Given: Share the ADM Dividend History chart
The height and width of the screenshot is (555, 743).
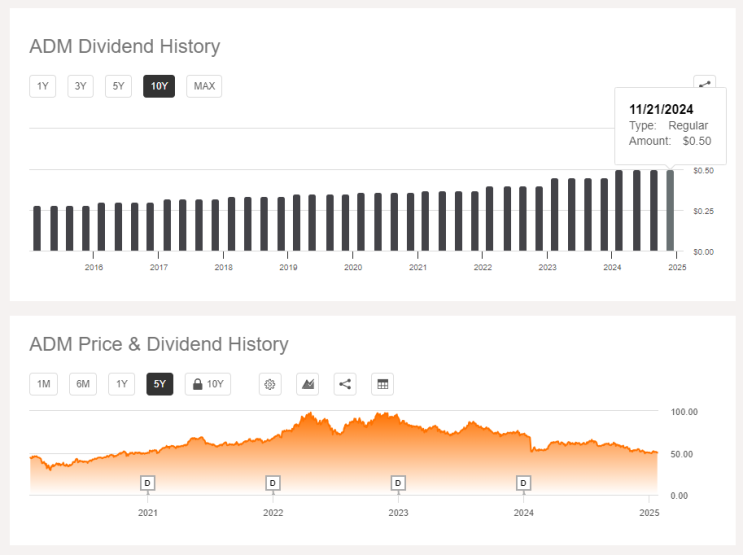Looking at the screenshot, I should (705, 87).
